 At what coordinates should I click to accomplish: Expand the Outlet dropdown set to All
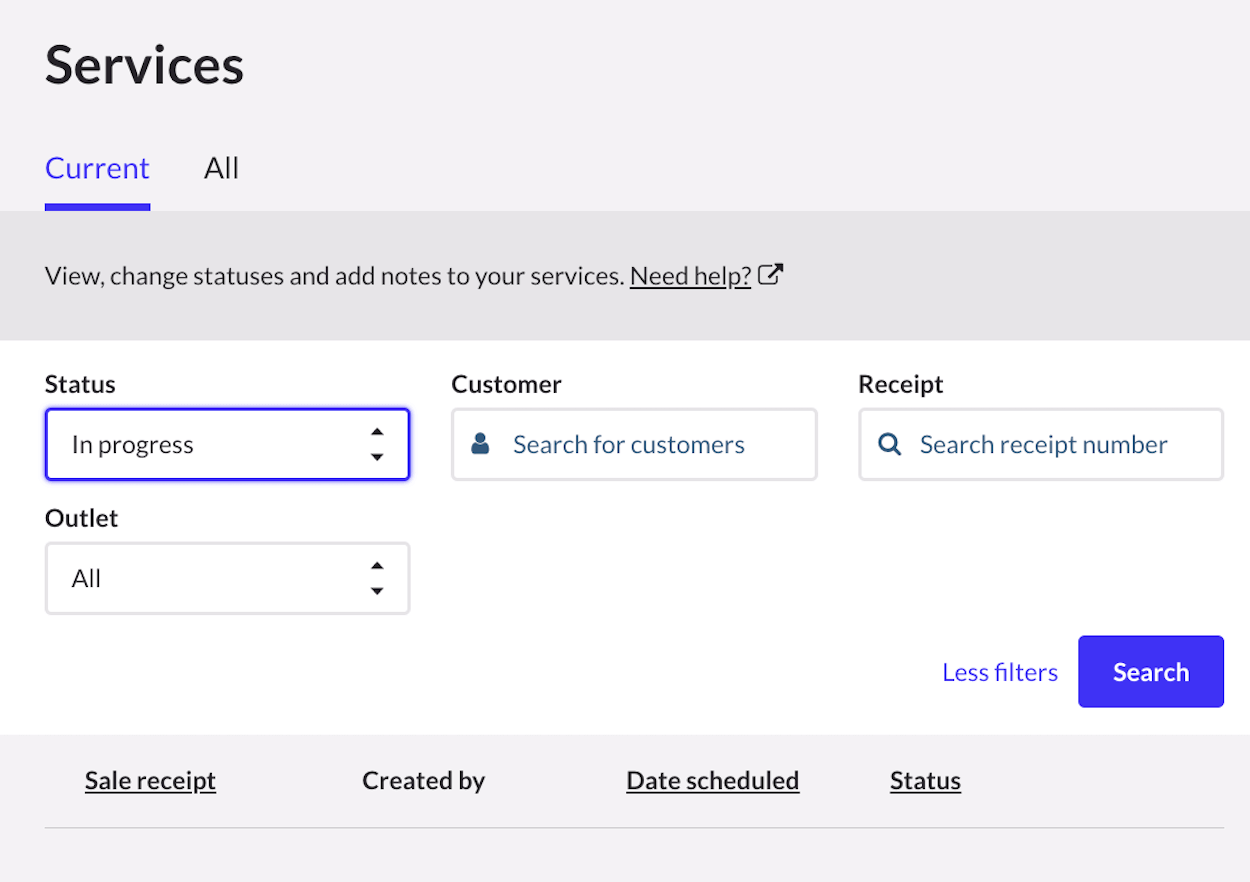click(x=210, y=578)
